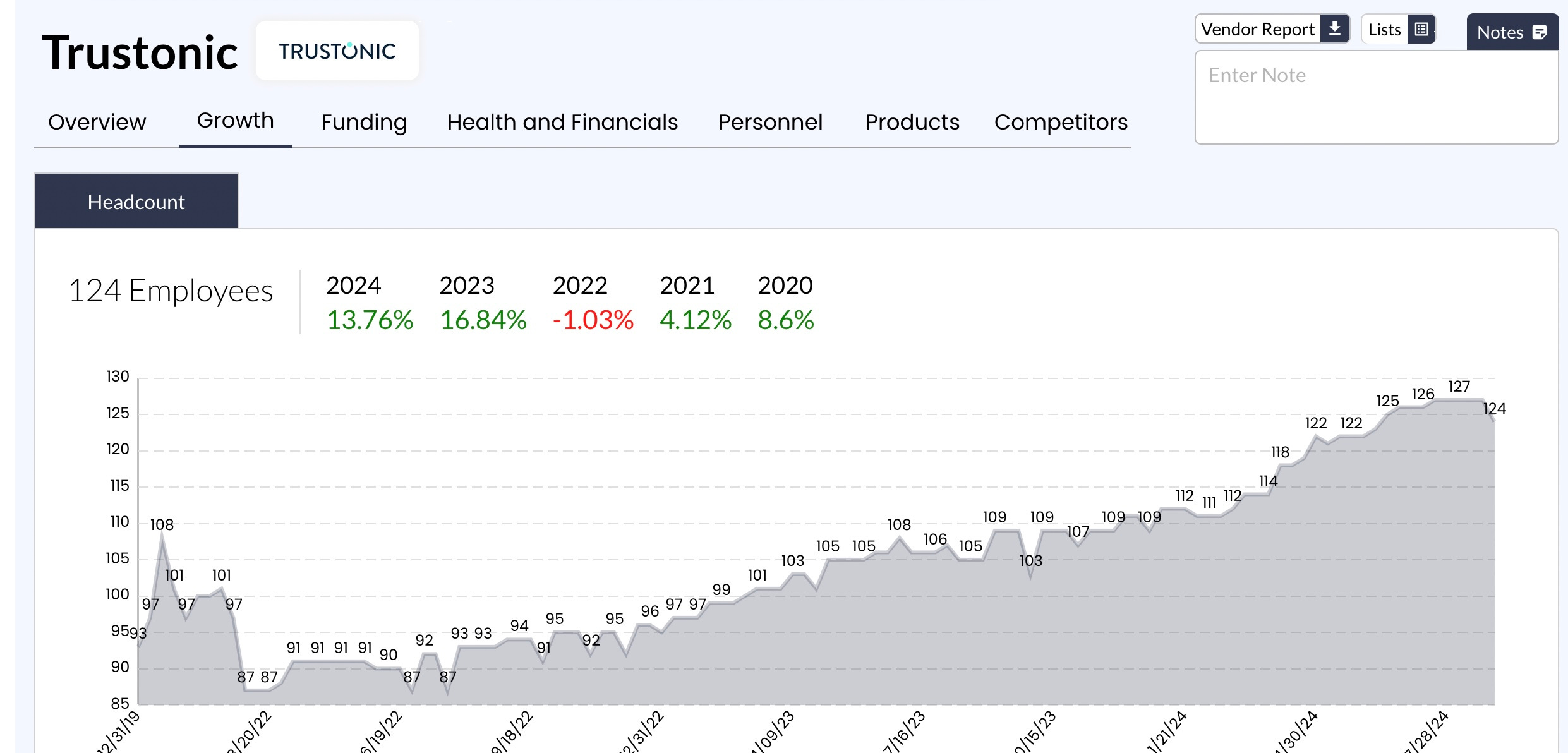Click the Notes sticky-note icon
Image resolution: width=1568 pixels, height=753 pixels.
coord(1540,32)
